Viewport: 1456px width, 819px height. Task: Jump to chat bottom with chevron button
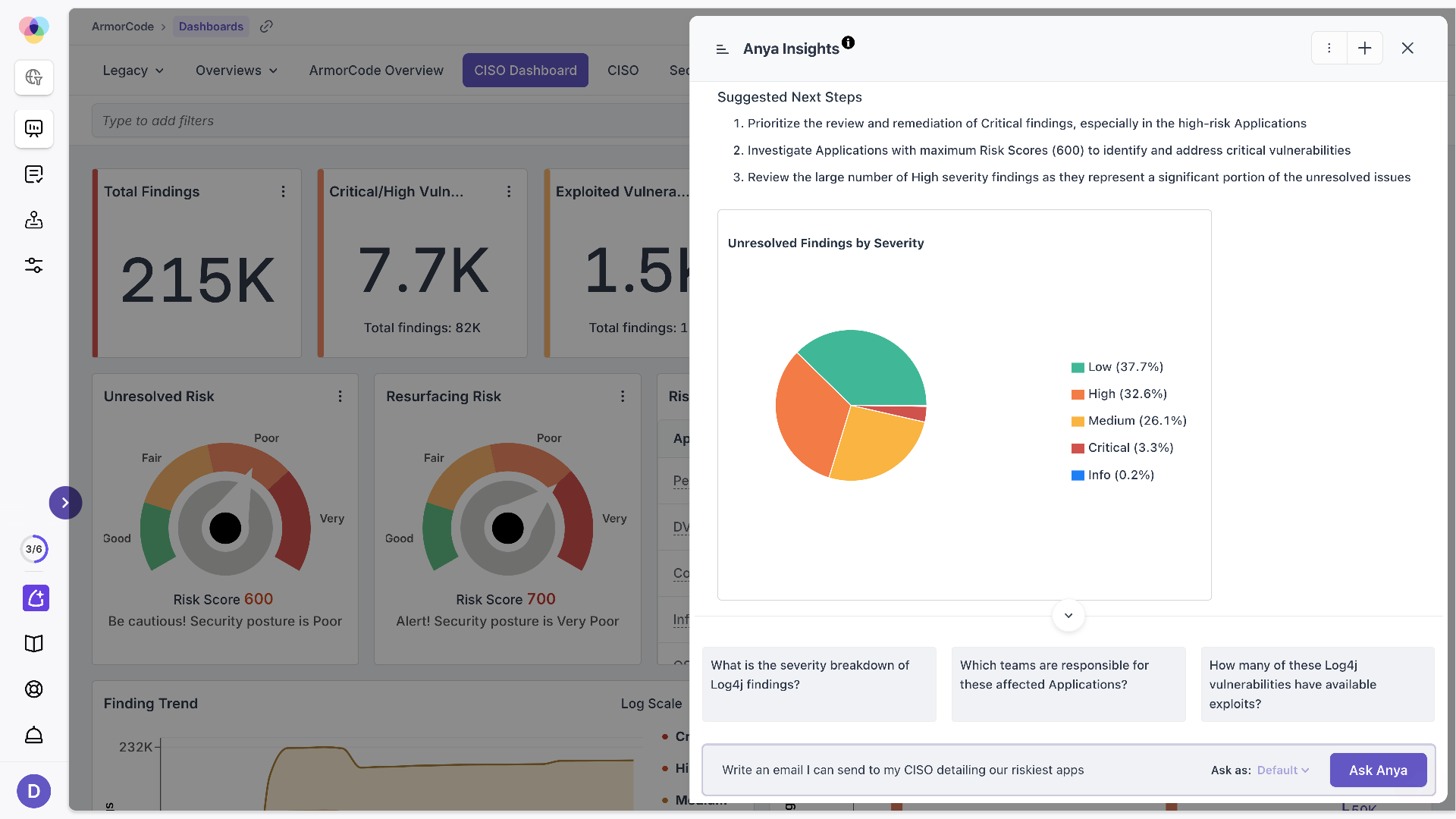1068,615
